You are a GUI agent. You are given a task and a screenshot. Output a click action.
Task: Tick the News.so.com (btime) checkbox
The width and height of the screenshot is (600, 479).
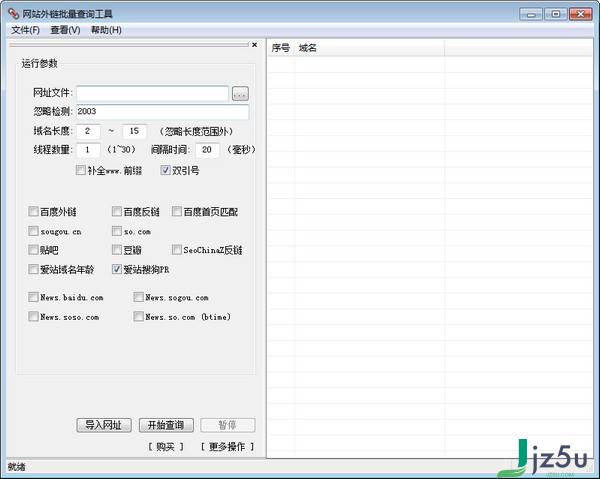pos(138,316)
